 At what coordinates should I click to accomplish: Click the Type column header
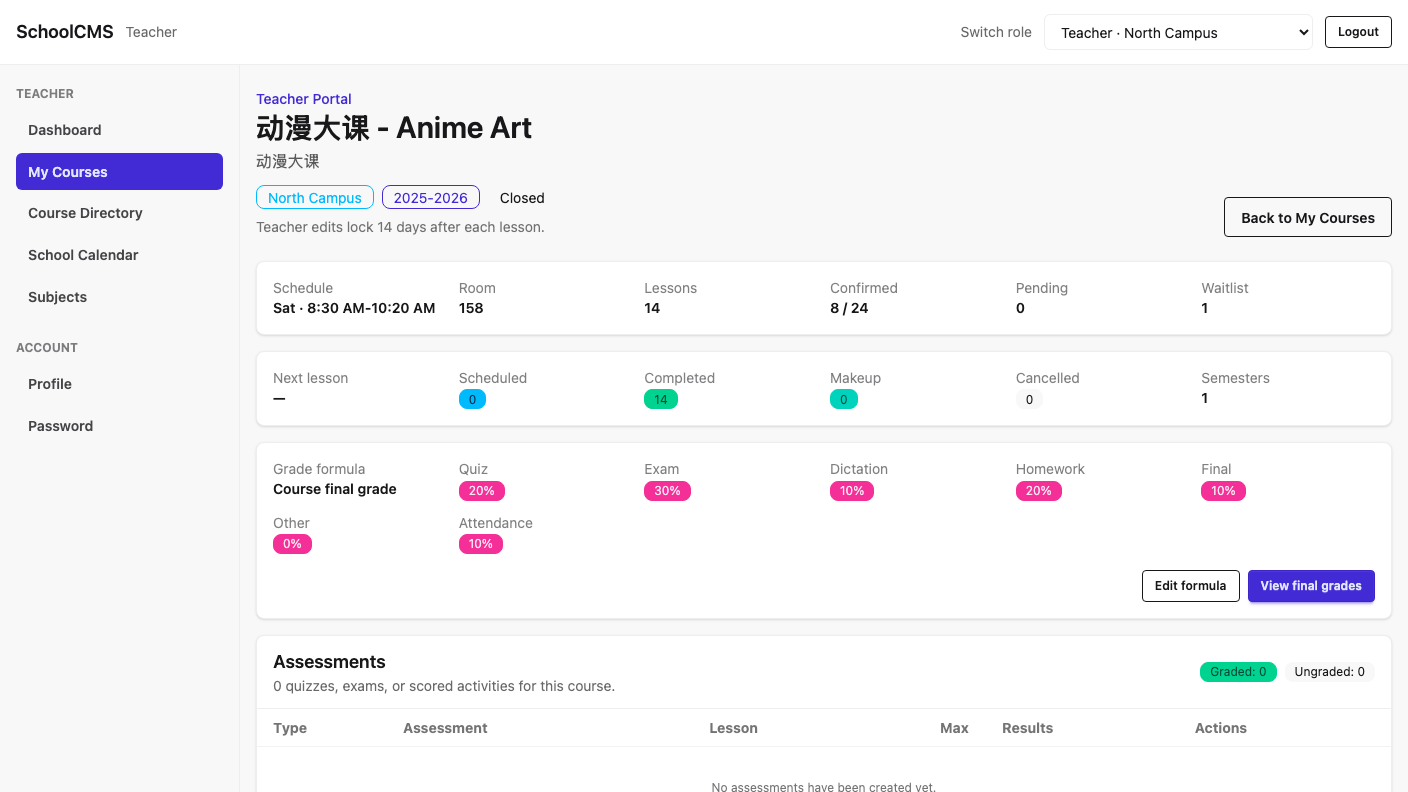[x=290, y=728]
